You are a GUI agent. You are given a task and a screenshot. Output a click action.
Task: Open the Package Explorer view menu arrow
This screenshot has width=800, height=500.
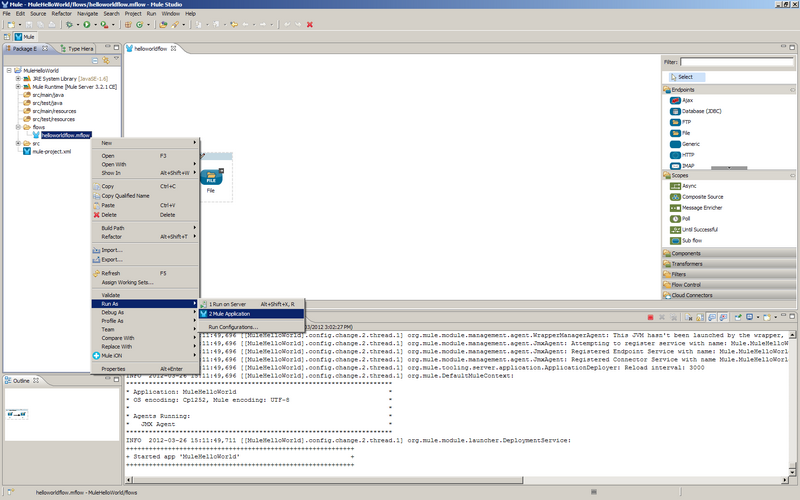pos(116,59)
